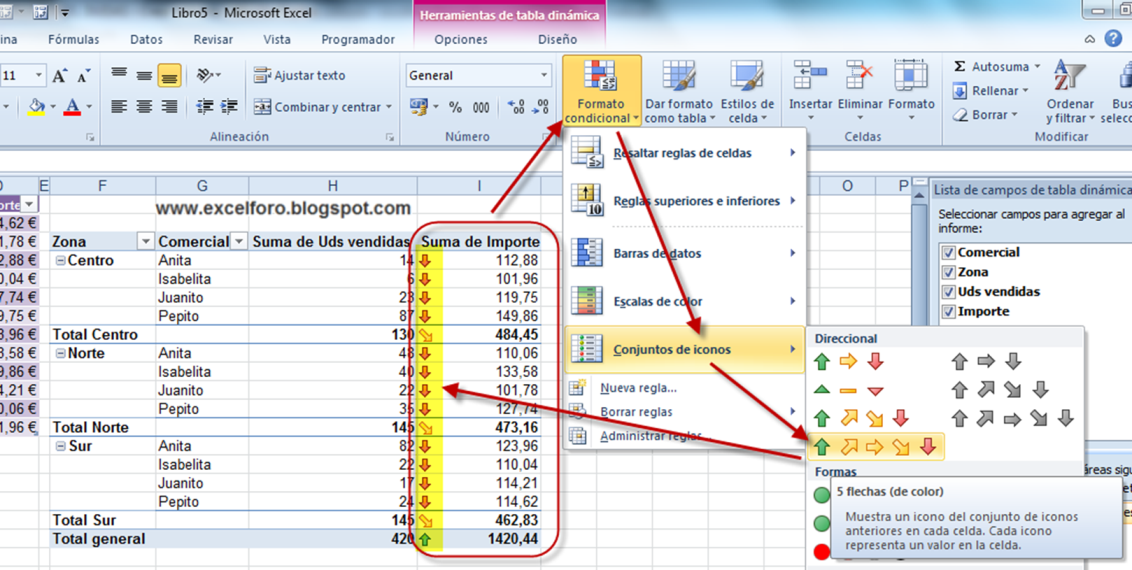1132x570 pixels.
Task: Click Nueva regla... menu entry
Action: click(638, 388)
